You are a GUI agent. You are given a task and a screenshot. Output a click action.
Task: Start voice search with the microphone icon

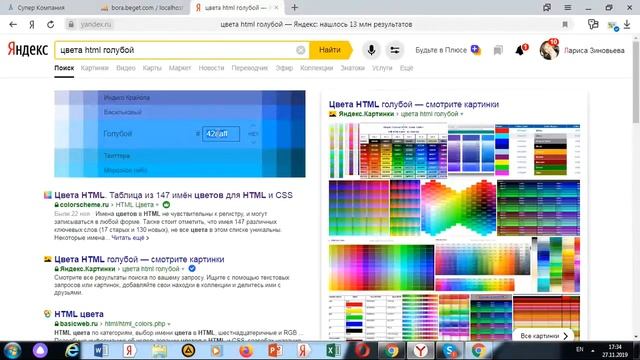371,50
